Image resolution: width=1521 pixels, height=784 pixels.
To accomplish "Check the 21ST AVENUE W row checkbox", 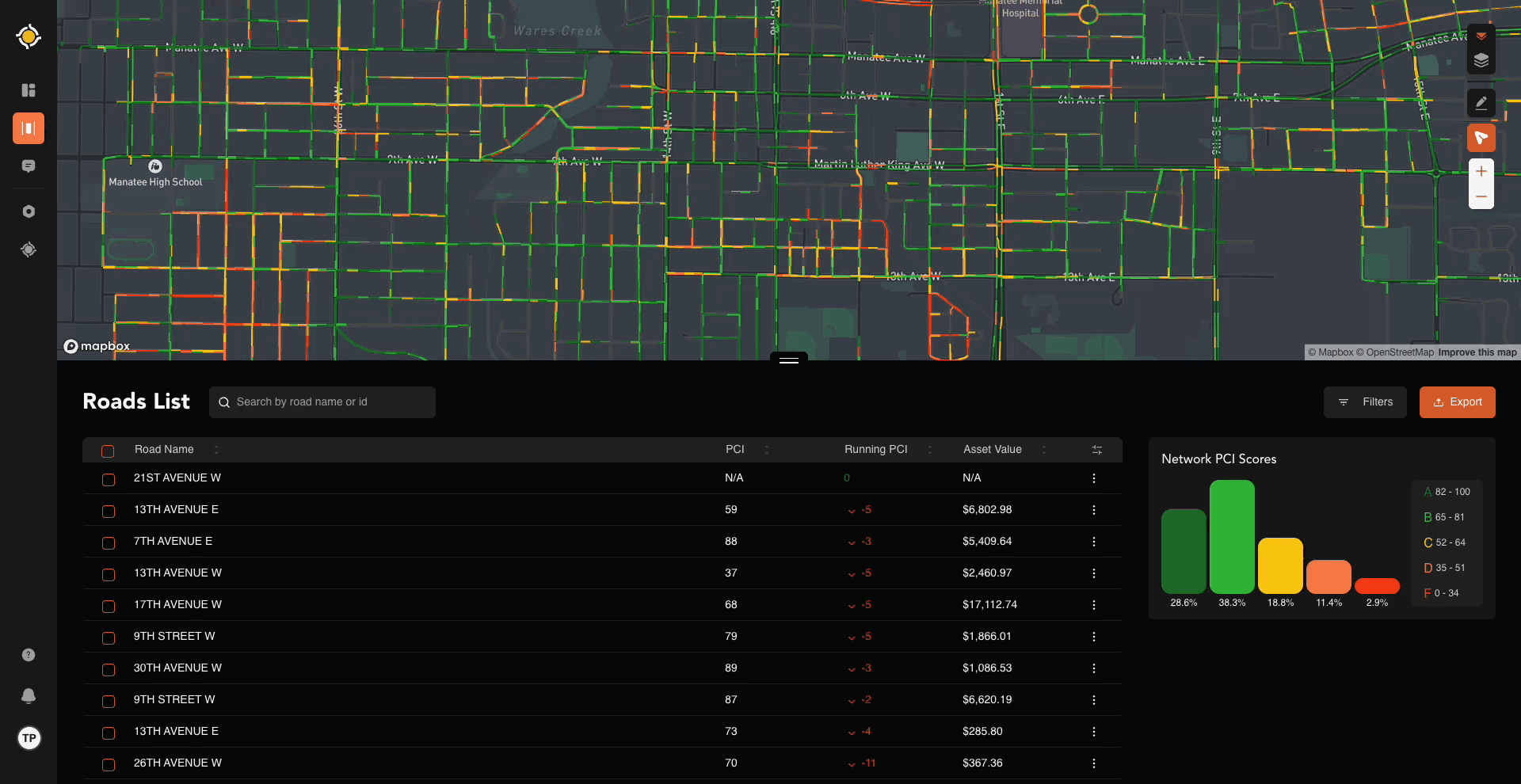I will click(x=109, y=479).
